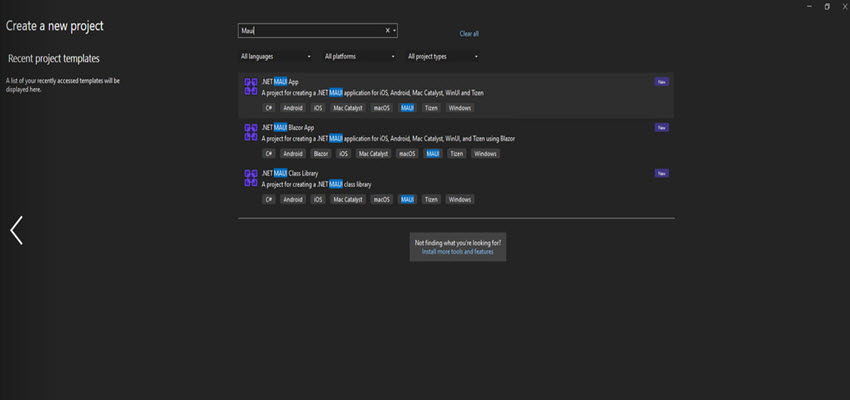Open the search history dropdown arrow
The image size is (850, 400).
click(395, 31)
